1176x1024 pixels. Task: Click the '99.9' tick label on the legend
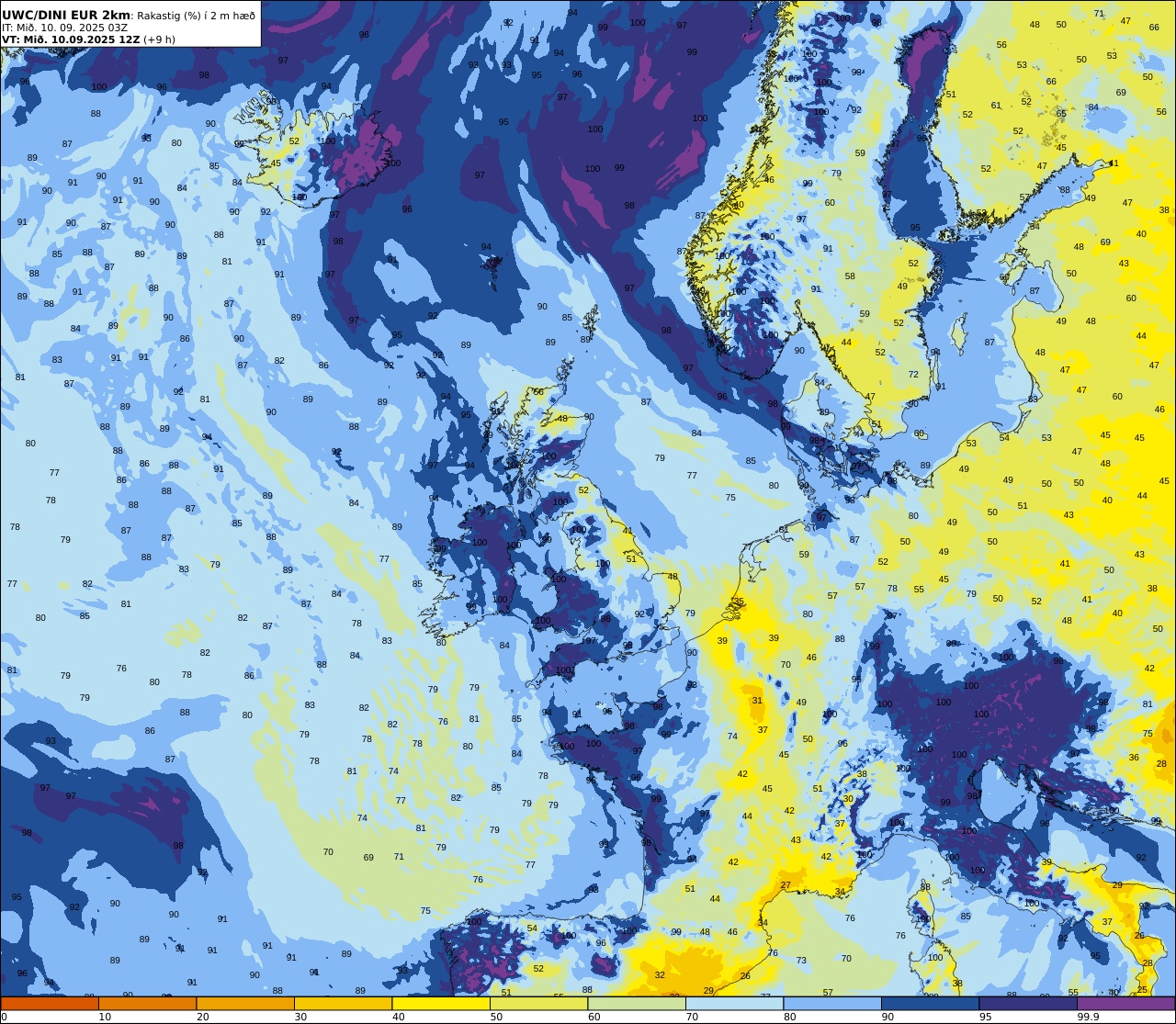[x=1088, y=1017]
